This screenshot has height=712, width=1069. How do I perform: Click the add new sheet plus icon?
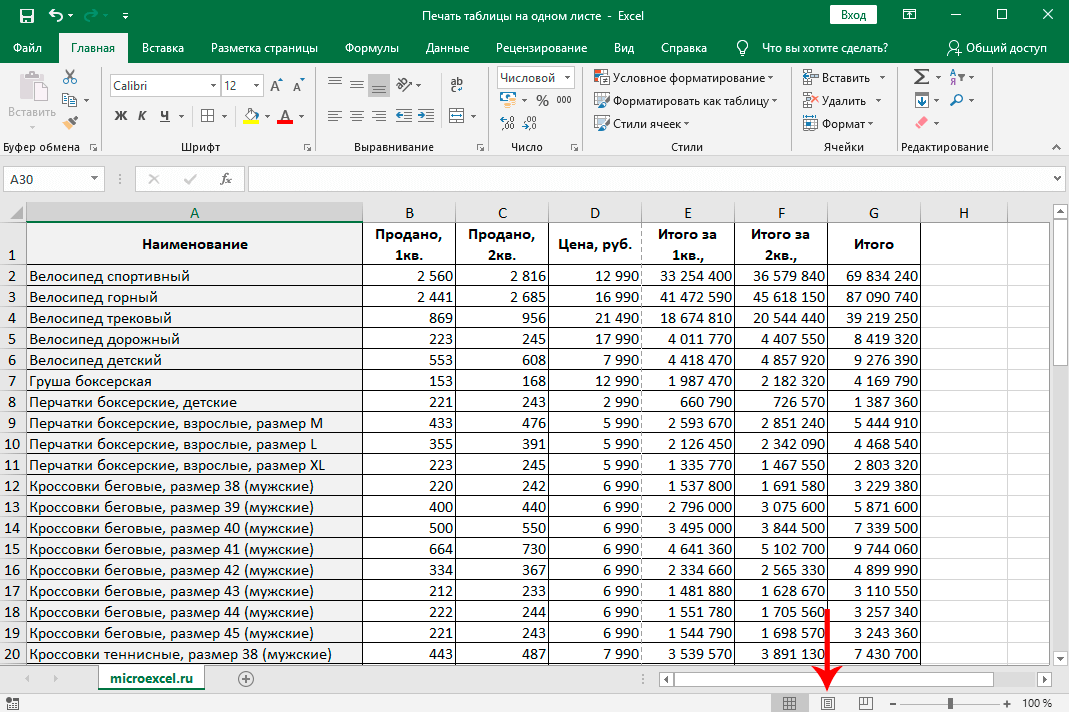click(x=246, y=678)
